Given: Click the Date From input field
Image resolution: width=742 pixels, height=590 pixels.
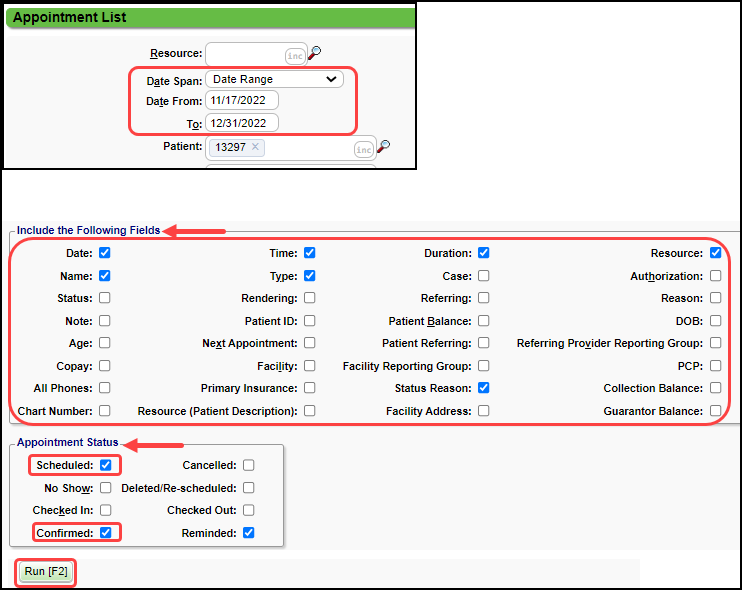Looking at the screenshot, I should tap(242, 101).
